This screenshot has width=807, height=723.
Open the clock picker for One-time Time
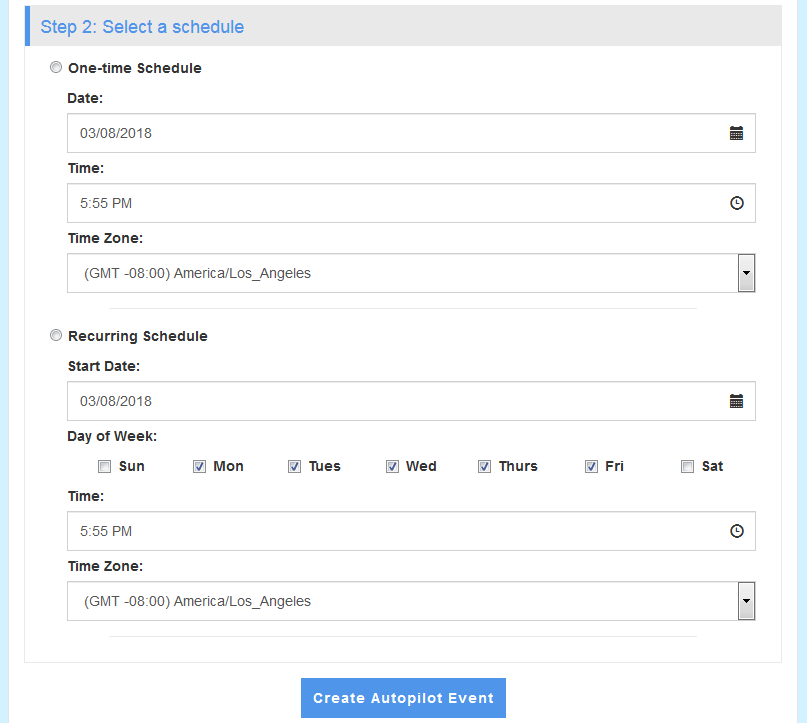pyautogui.click(x=737, y=203)
